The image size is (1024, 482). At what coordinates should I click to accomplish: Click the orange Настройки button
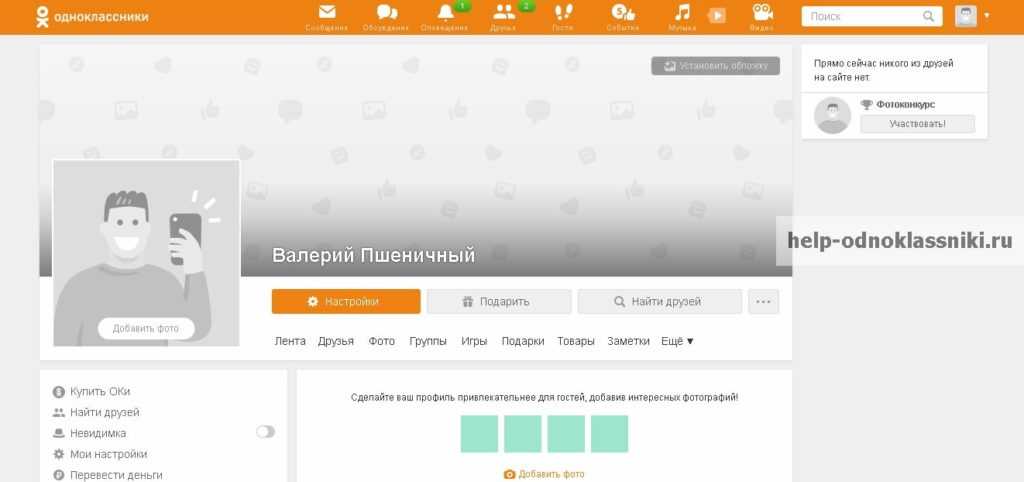345,302
